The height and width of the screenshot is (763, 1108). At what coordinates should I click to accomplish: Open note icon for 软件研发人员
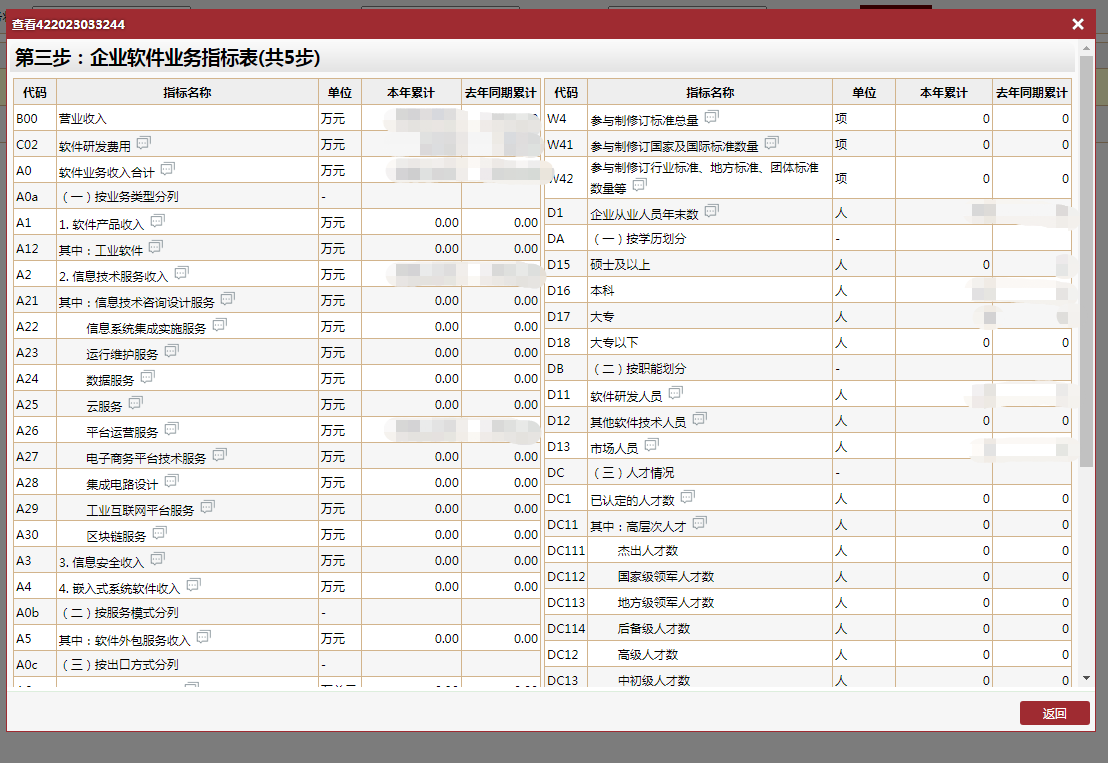pyautogui.click(x=675, y=393)
